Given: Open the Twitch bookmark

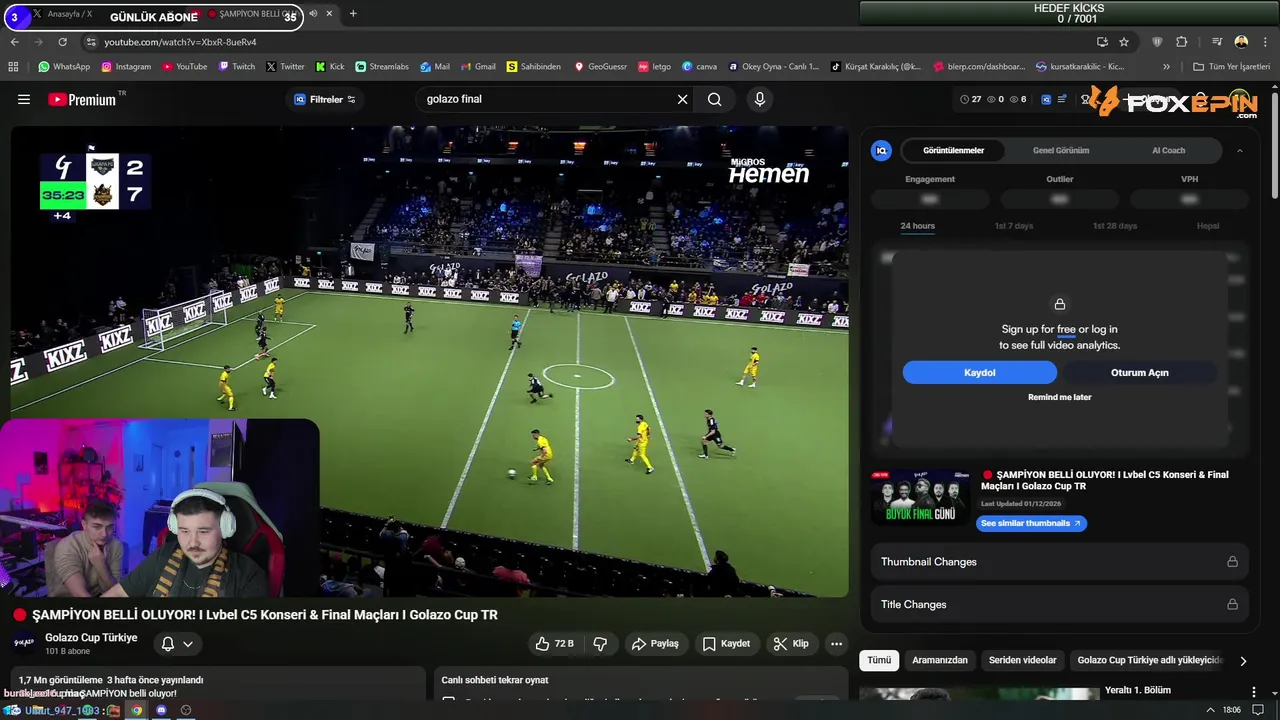Looking at the screenshot, I should click(x=236, y=67).
